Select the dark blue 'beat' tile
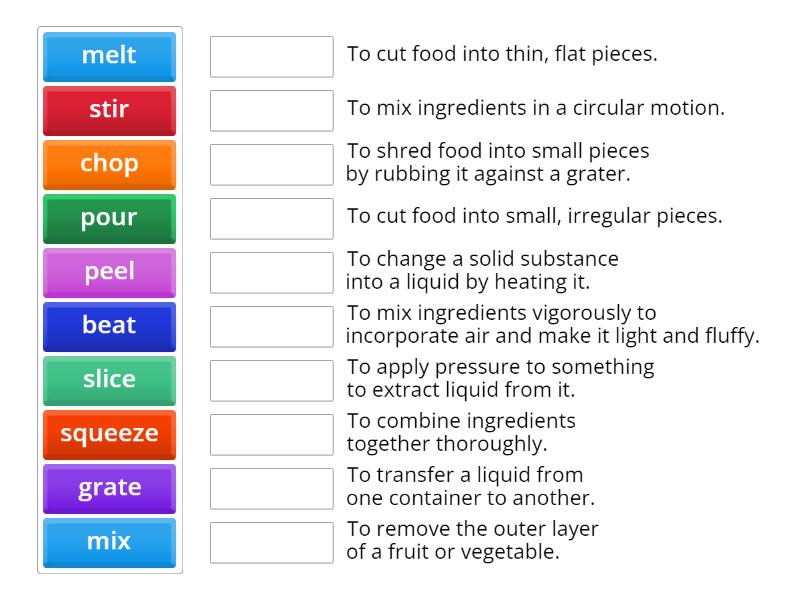This screenshot has height=600, width=800. coord(108,327)
